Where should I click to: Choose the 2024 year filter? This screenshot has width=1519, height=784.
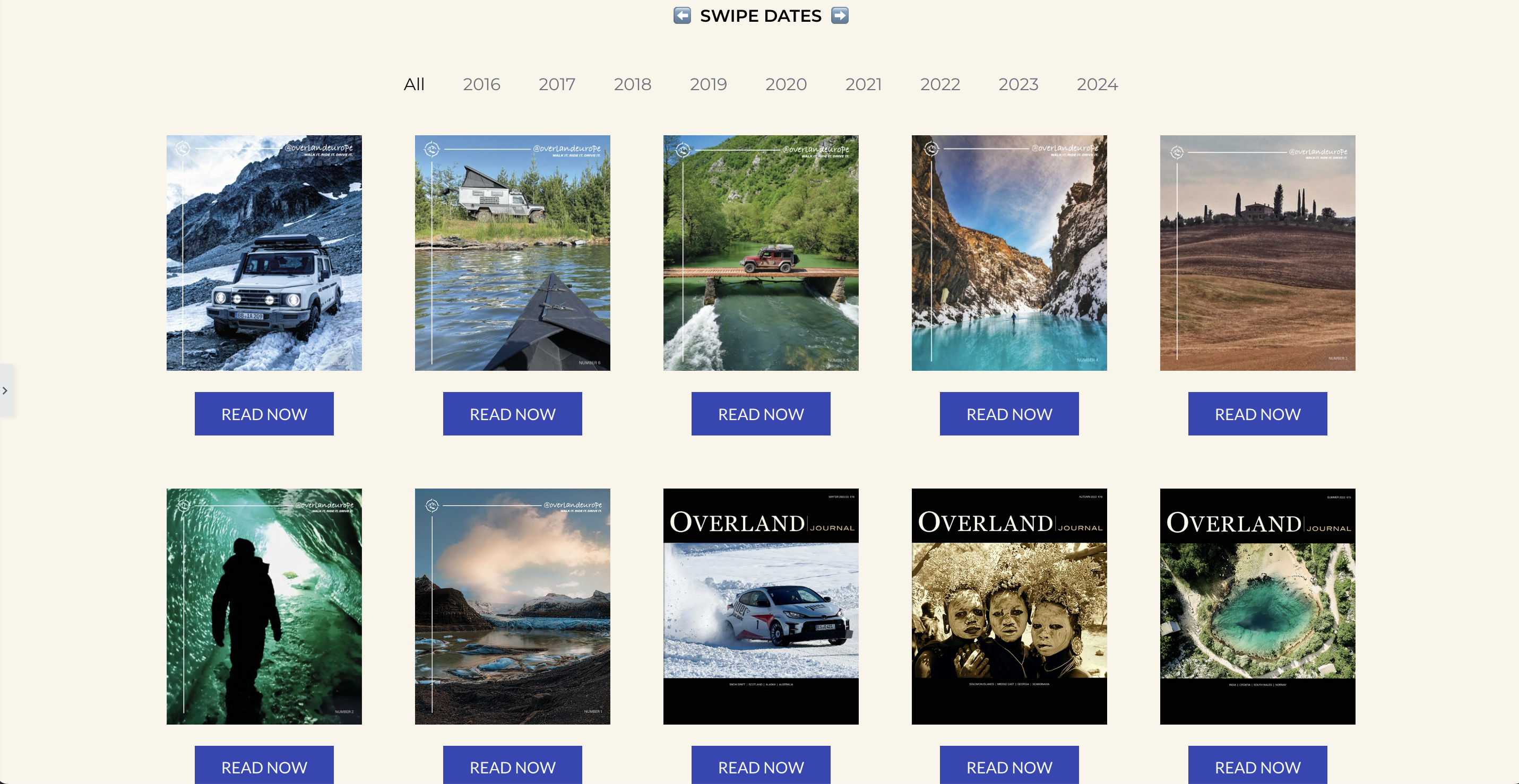[1097, 84]
